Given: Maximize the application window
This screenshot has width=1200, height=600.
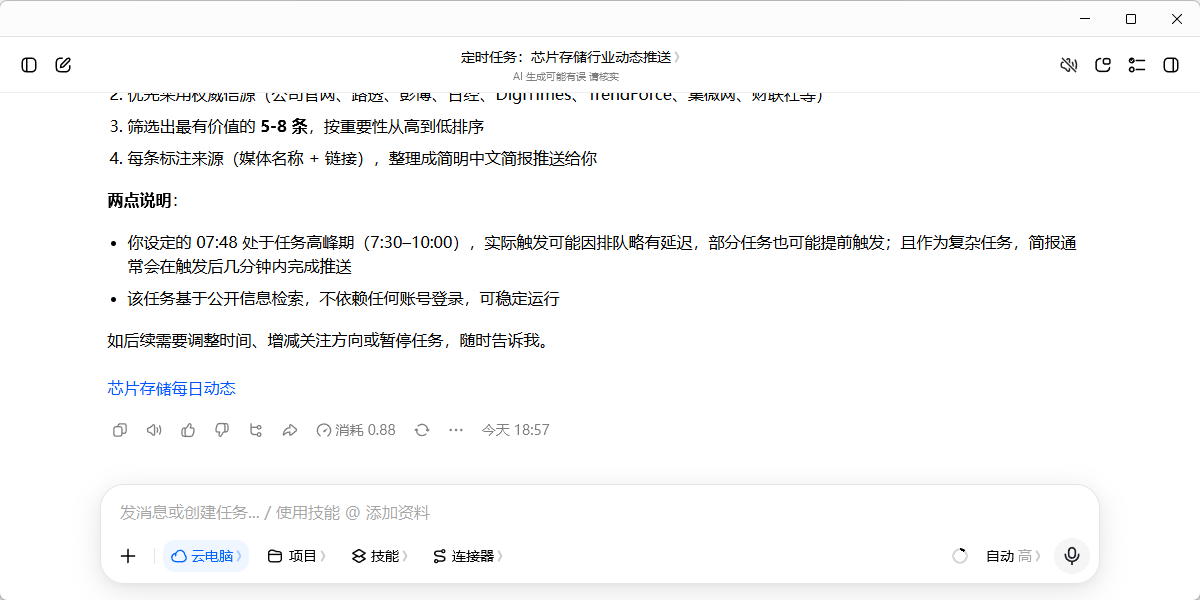Looking at the screenshot, I should [1131, 19].
